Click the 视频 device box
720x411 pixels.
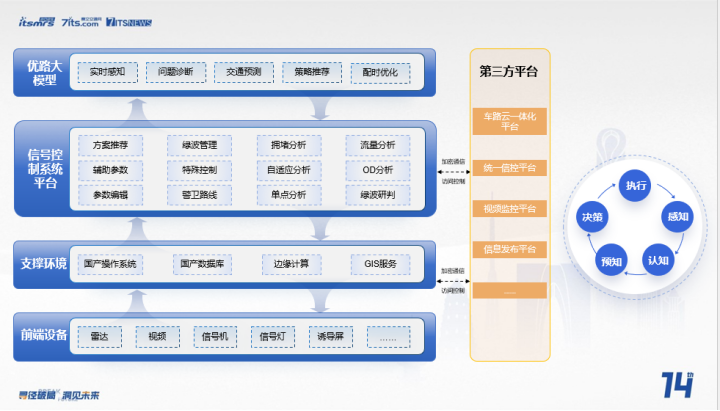[158, 337]
